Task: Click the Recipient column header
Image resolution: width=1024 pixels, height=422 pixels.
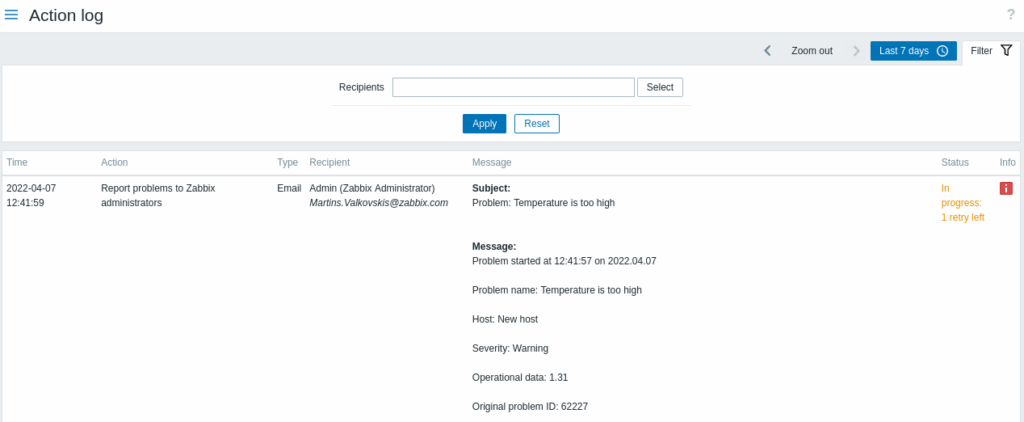Action: pyautogui.click(x=330, y=162)
